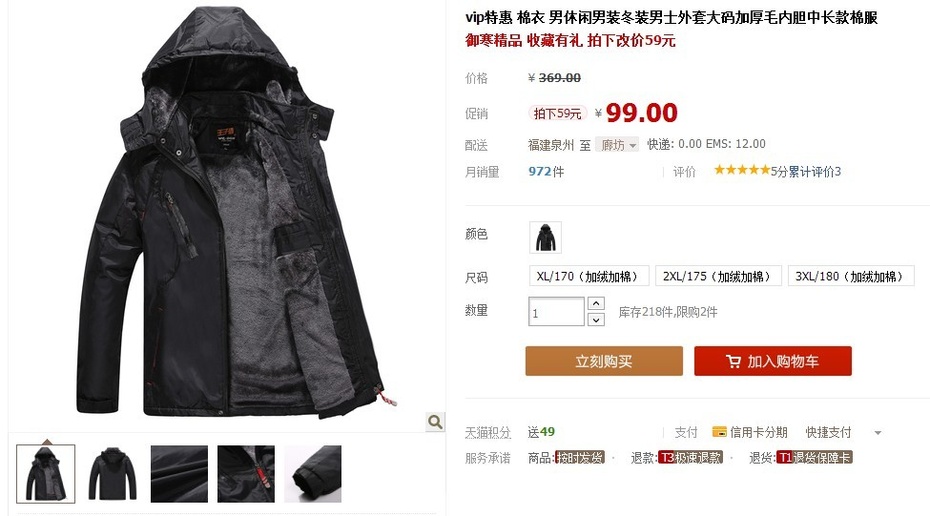Expand the payment methods arrow
The image size is (930, 516).
877,432
